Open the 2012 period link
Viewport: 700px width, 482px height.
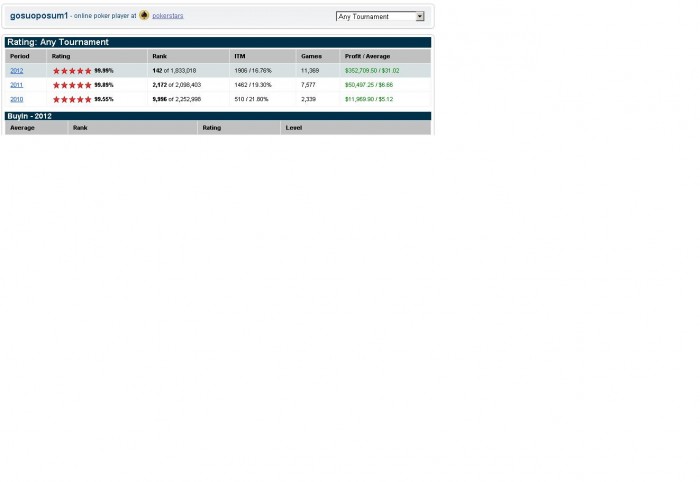tap(17, 71)
